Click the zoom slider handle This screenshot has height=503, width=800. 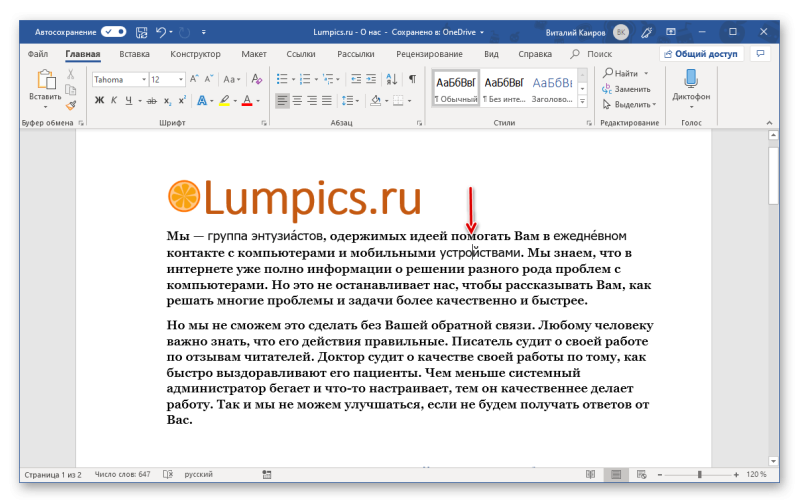699,474
